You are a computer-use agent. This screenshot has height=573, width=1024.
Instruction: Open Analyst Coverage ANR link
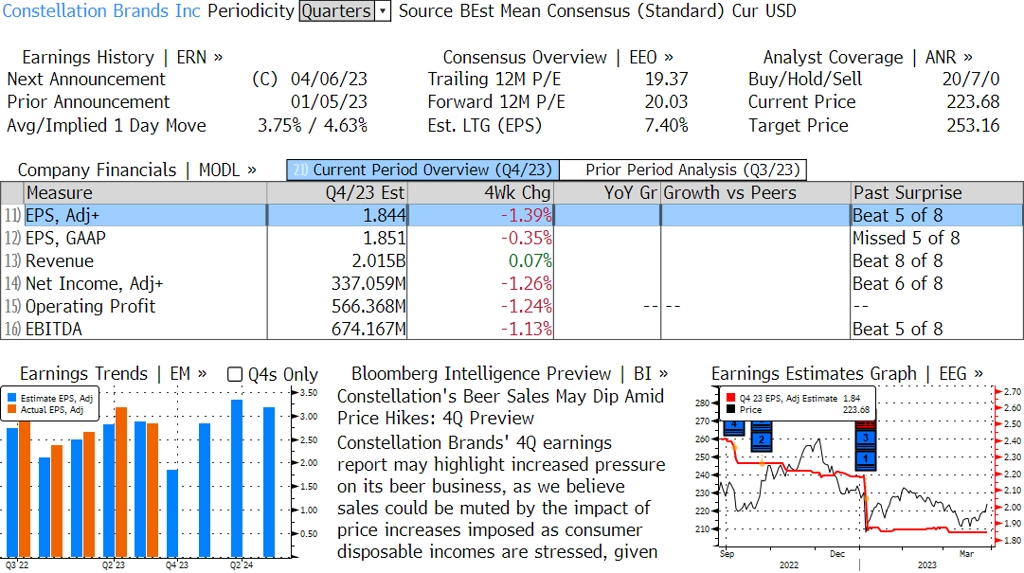tap(867, 57)
